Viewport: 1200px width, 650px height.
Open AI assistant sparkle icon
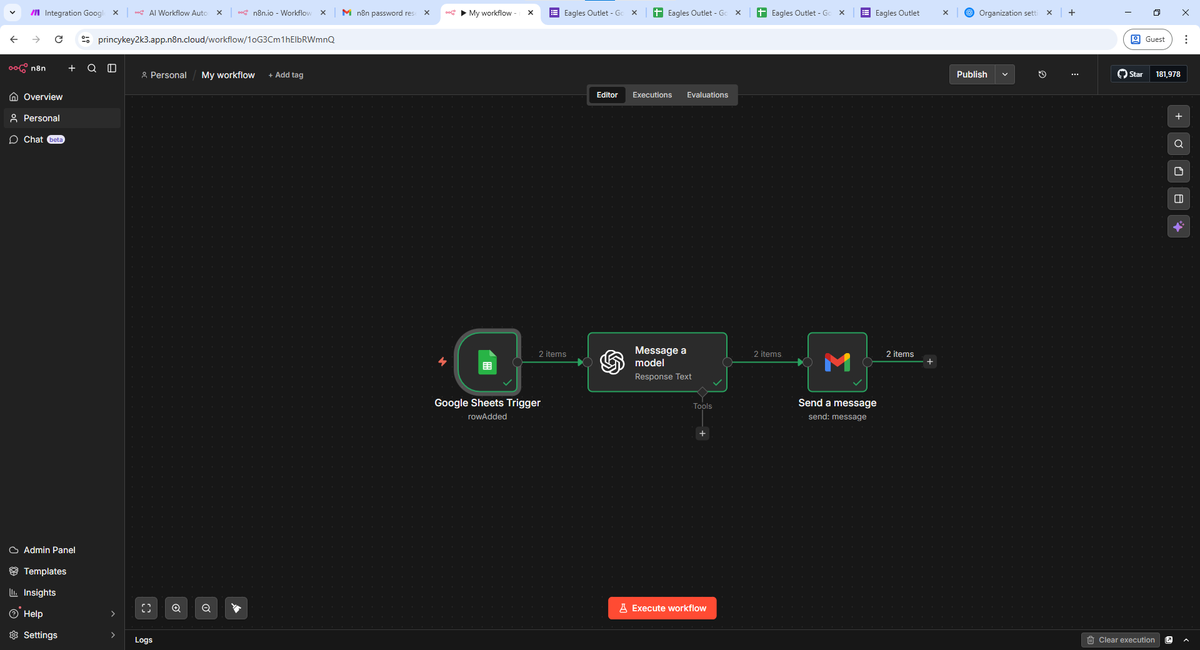(x=1179, y=226)
